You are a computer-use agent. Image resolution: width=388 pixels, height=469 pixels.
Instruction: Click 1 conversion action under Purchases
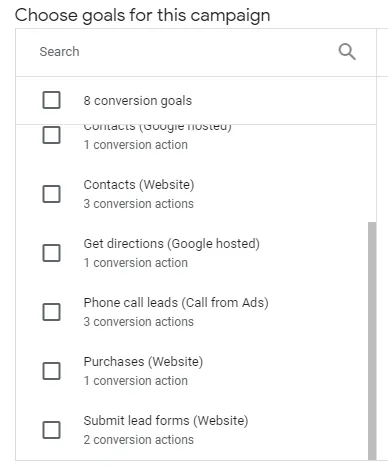pyautogui.click(x=136, y=381)
